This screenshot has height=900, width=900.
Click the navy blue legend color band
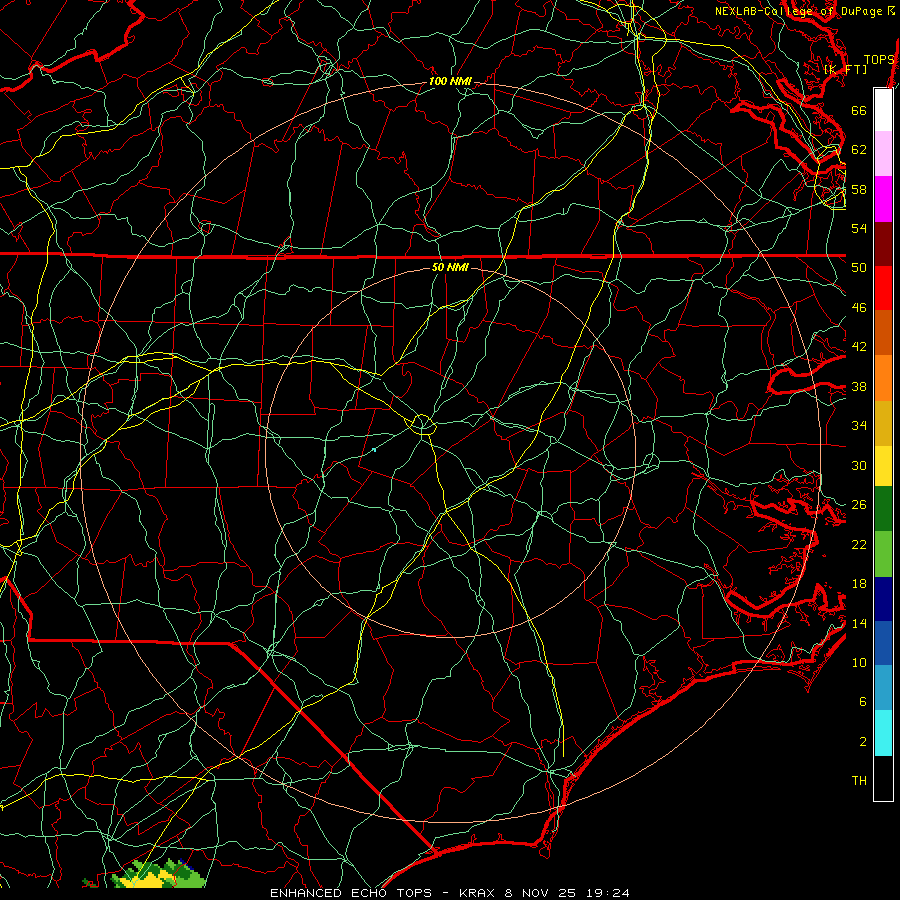(883, 599)
